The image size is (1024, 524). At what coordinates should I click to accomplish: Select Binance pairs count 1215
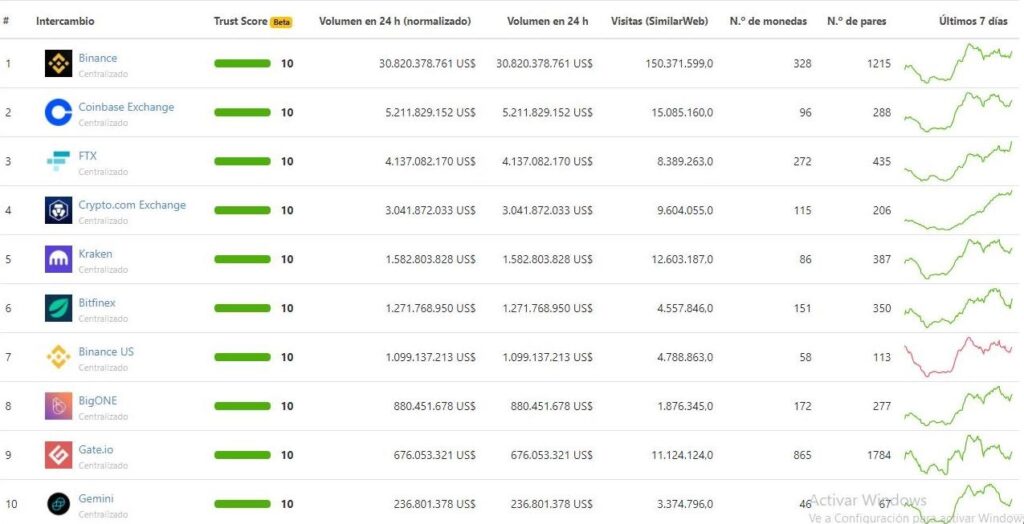(878, 63)
